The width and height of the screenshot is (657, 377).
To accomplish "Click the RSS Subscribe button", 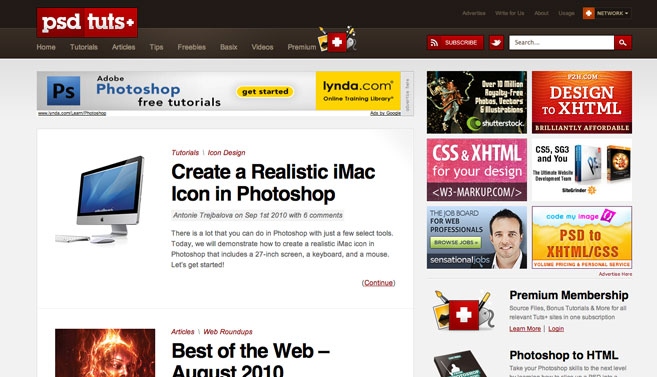I will [x=455, y=43].
